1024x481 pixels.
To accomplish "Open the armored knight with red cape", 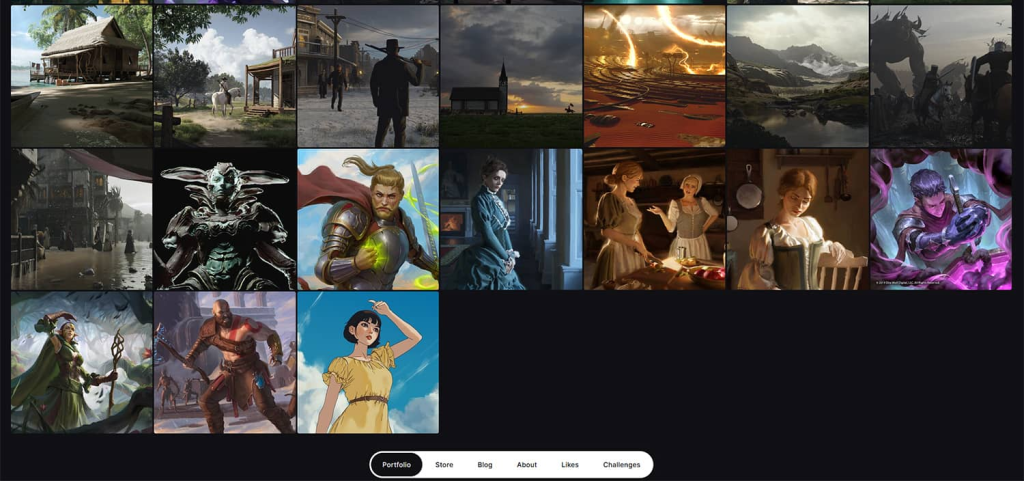I will click(x=368, y=219).
